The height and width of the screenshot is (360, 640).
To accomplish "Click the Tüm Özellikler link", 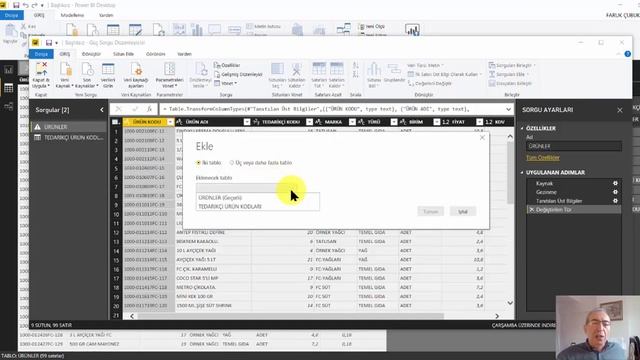I will pyautogui.click(x=542, y=158).
